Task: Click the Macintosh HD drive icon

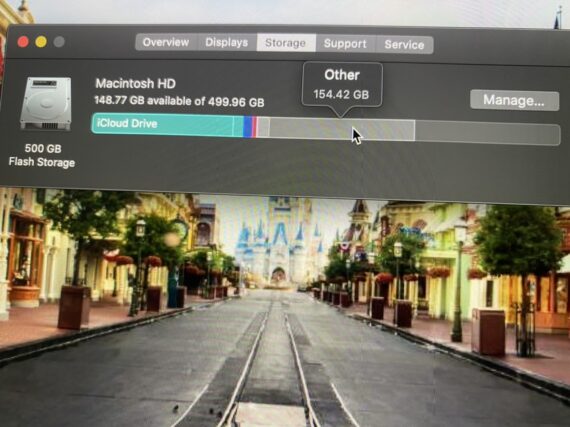Action: (x=46, y=104)
